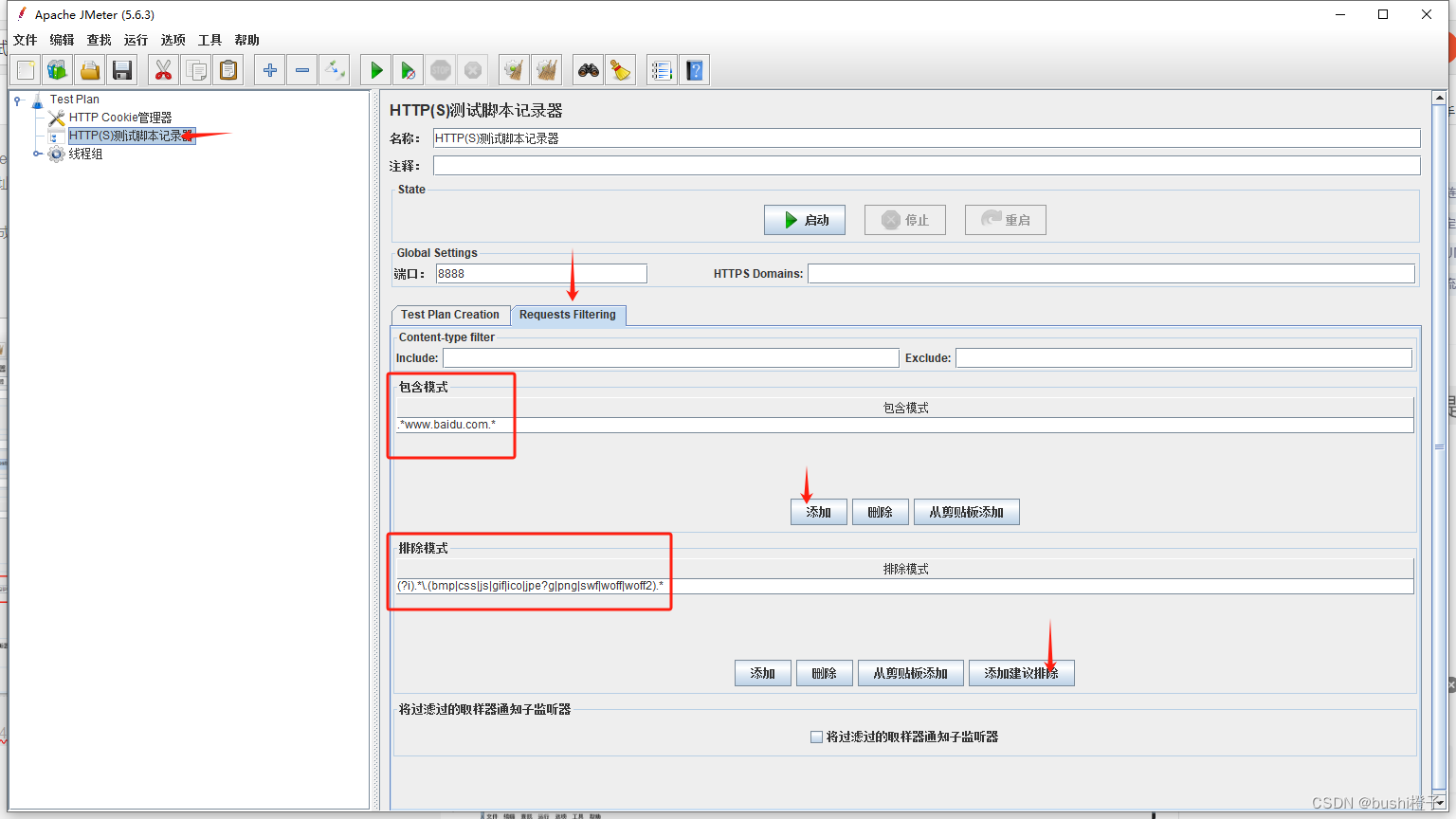
Task: Open the Templates icon in toolbar
Action: (58, 70)
